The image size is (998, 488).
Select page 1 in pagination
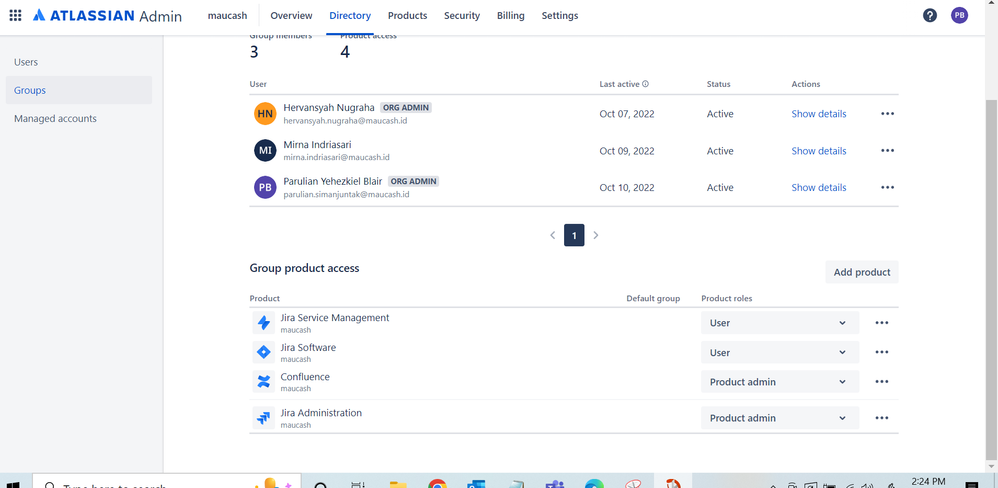[574, 235]
